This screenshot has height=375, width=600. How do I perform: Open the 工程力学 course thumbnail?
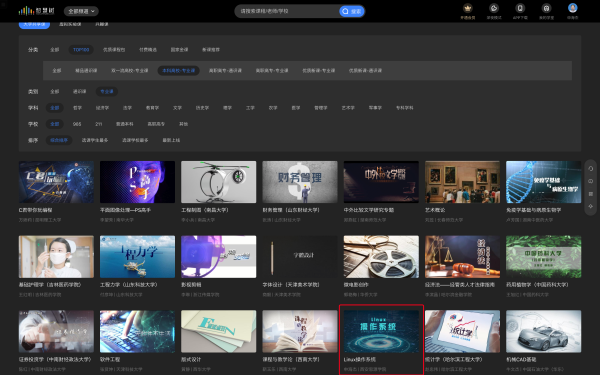click(137, 256)
